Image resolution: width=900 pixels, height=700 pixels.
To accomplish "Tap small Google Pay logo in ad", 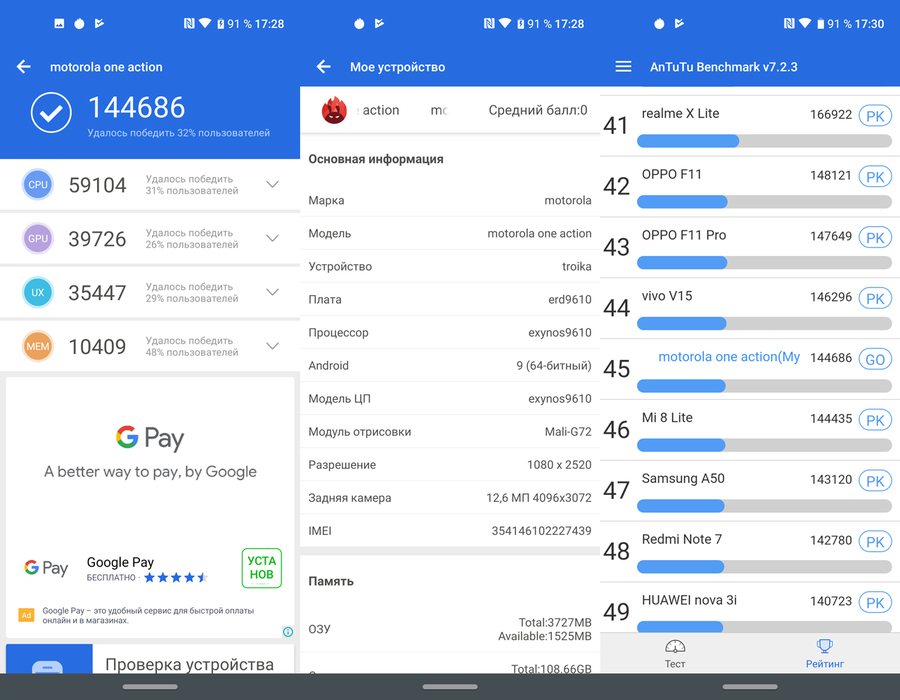I will 46,568.
